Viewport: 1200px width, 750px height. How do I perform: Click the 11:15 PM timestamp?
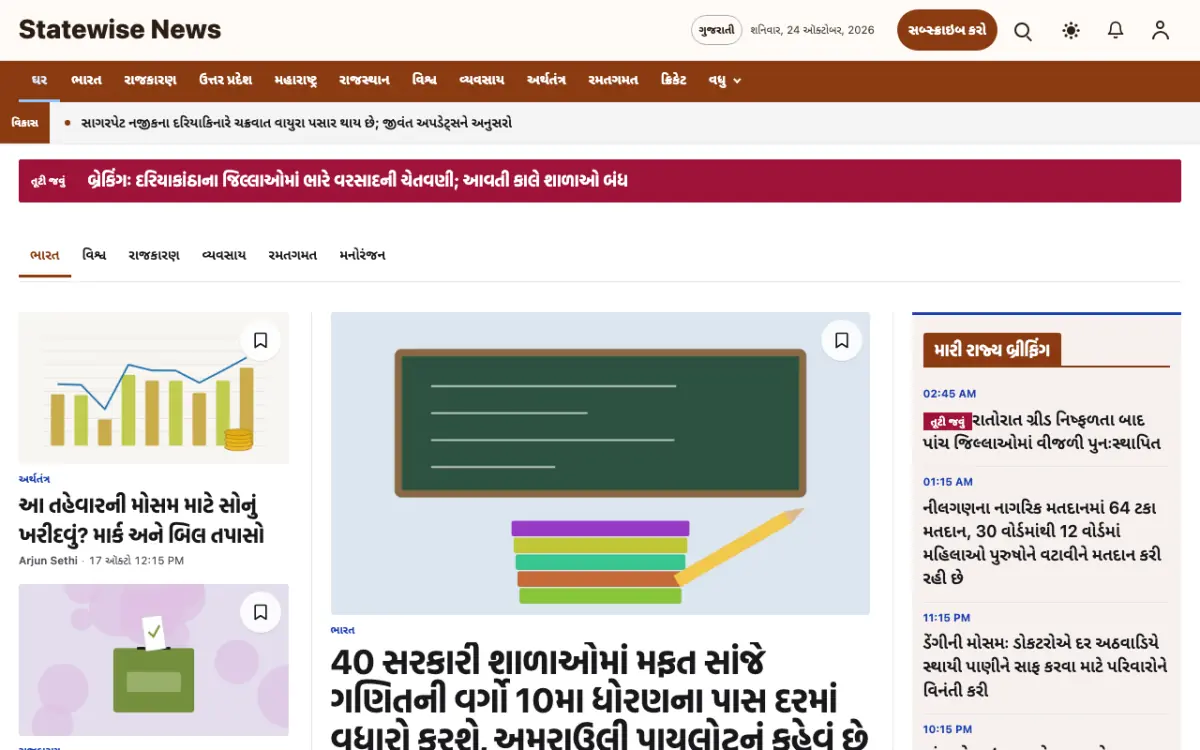point(947,618)
